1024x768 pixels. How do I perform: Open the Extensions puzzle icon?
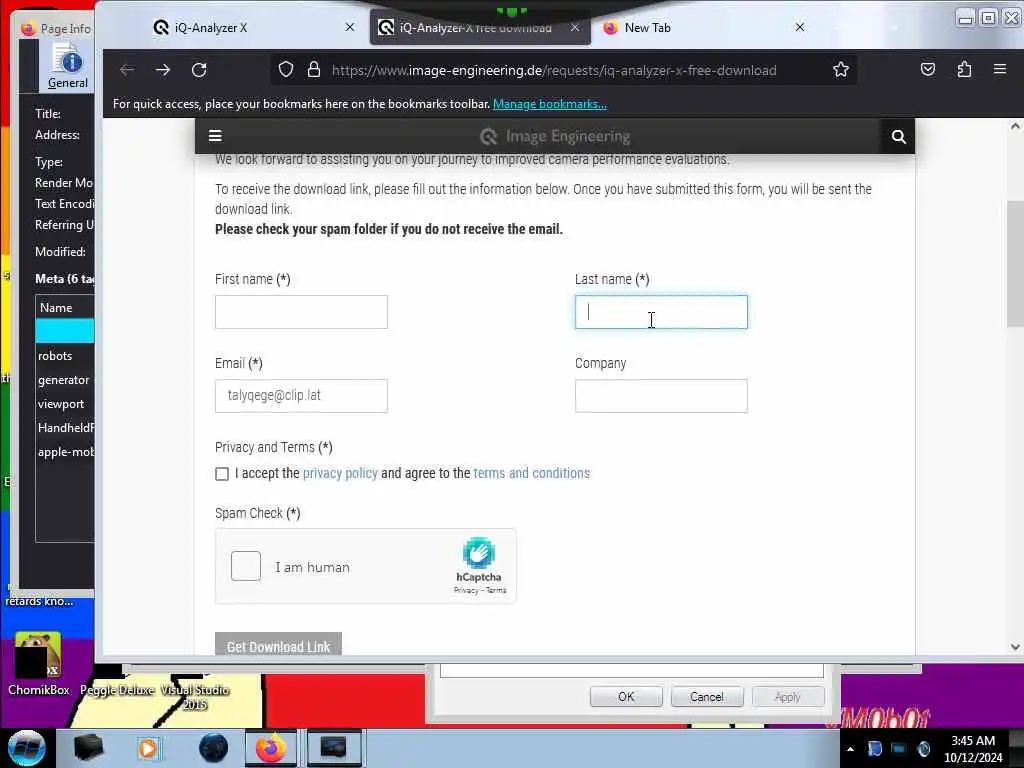pos(964,69)
